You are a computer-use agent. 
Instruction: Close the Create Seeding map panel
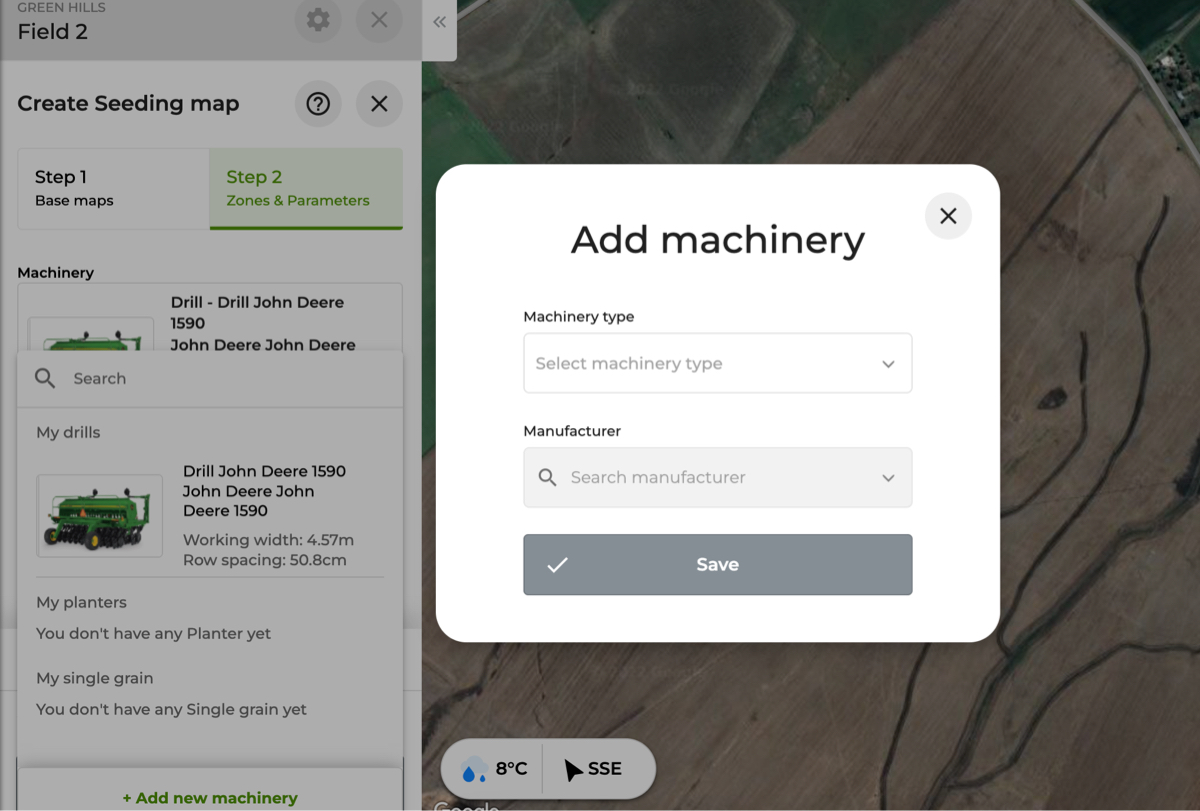379,103
